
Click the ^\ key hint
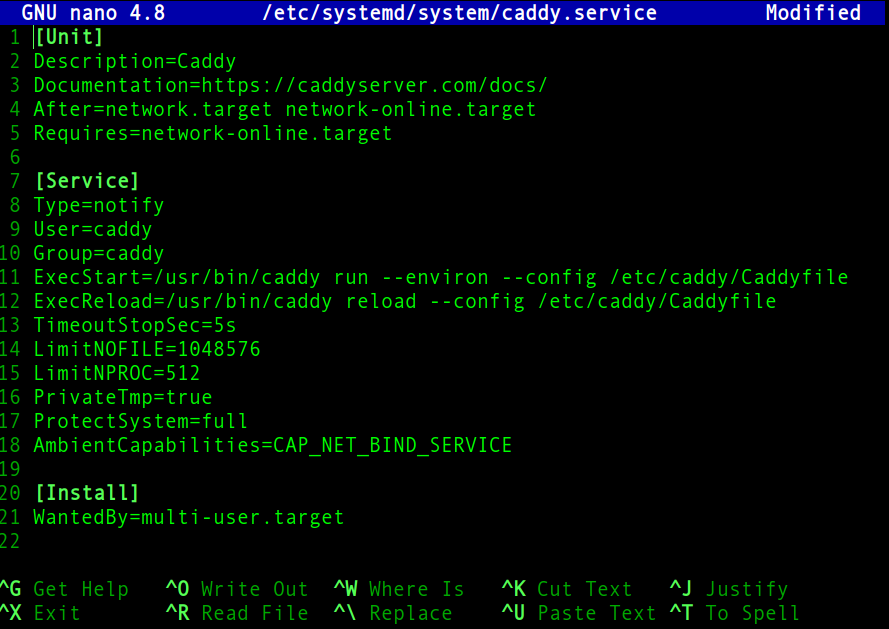point(345,613)
